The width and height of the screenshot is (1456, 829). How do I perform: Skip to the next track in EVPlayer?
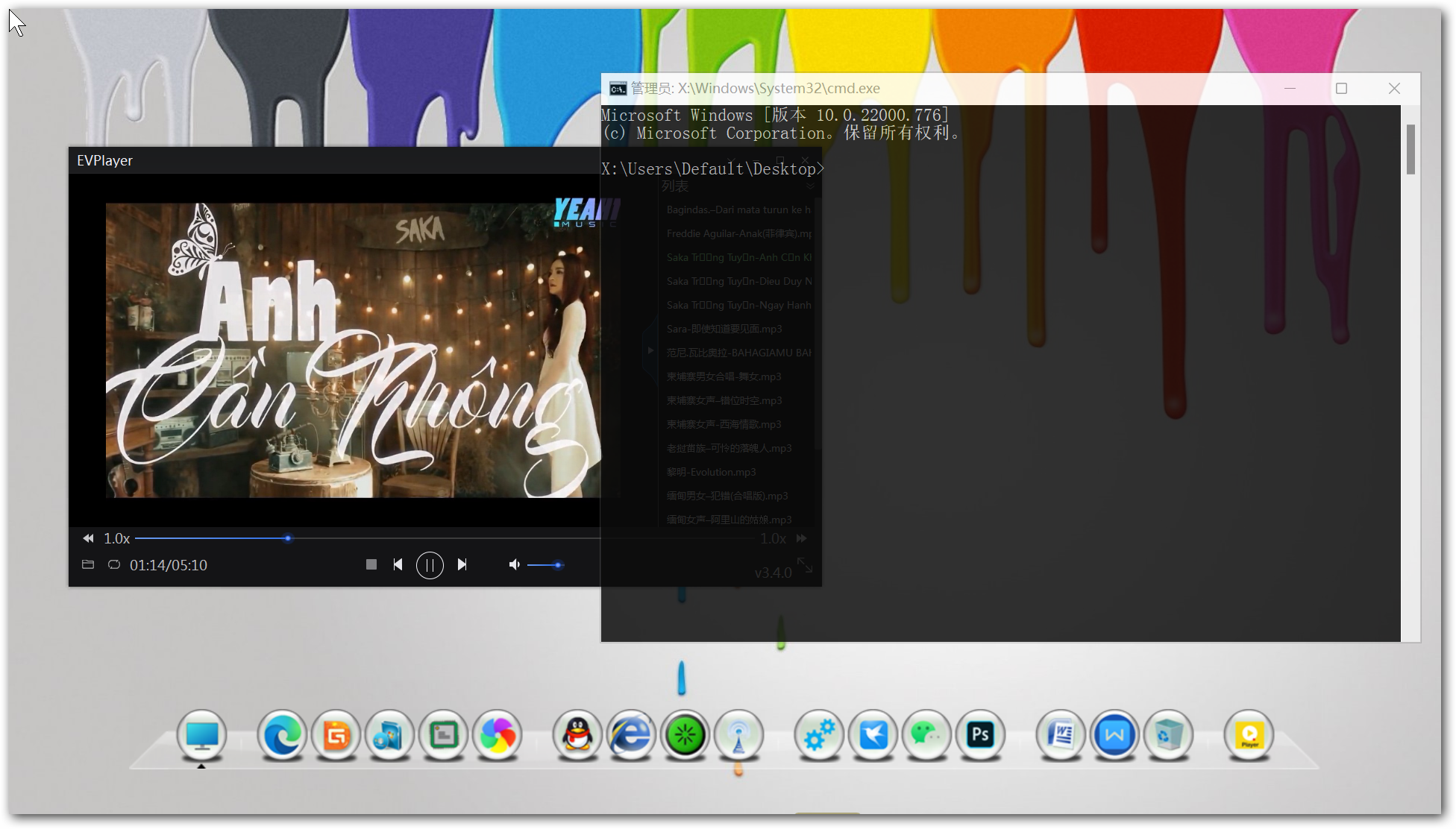[x=462, y=564]
